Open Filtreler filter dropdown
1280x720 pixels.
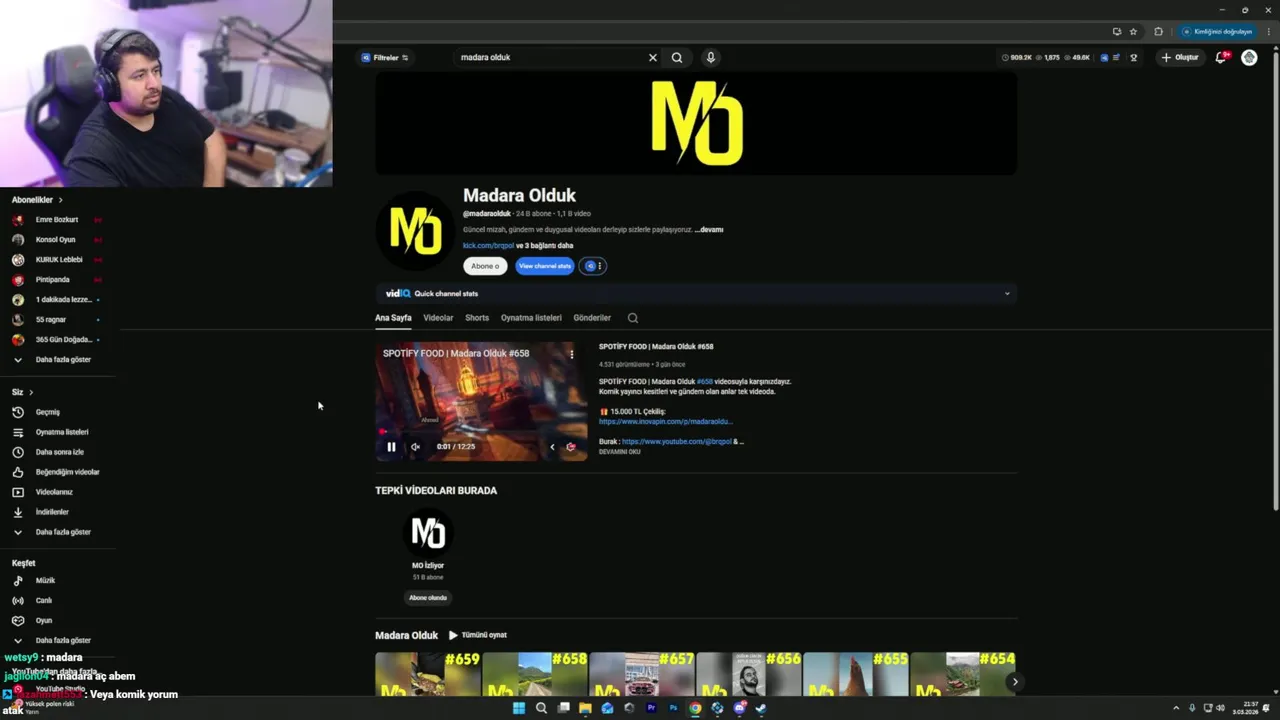[x=385, y=58]
